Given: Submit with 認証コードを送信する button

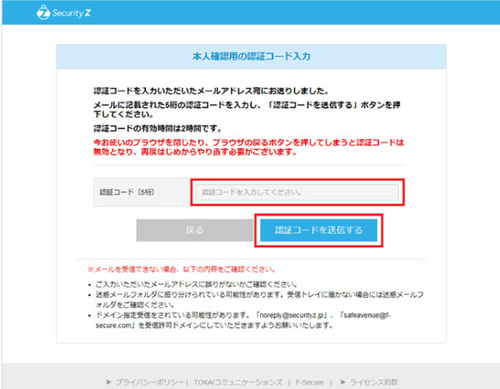Looking at the screenshot, I should (x=319, y=230).
